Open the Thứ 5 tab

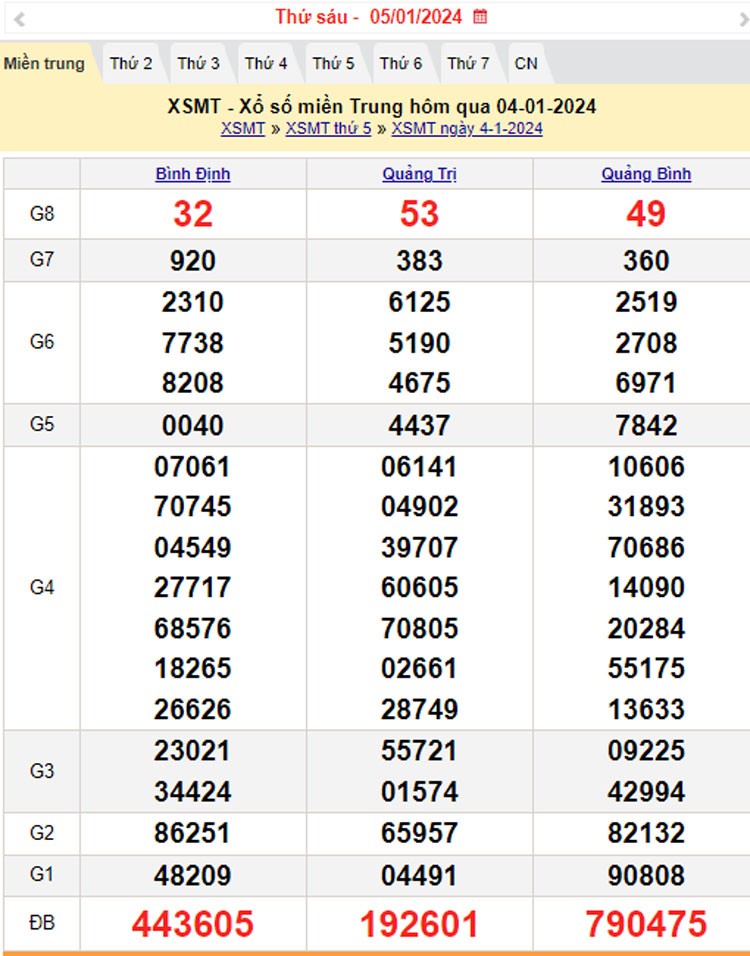pyautogui.click(x=333, y=63)
